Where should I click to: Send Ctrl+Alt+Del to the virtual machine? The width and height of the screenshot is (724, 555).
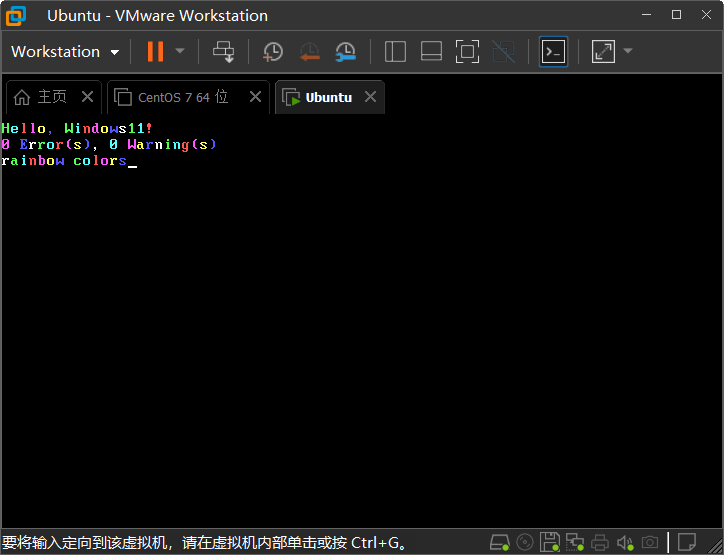pyautogui.click(x=223, y=51)
